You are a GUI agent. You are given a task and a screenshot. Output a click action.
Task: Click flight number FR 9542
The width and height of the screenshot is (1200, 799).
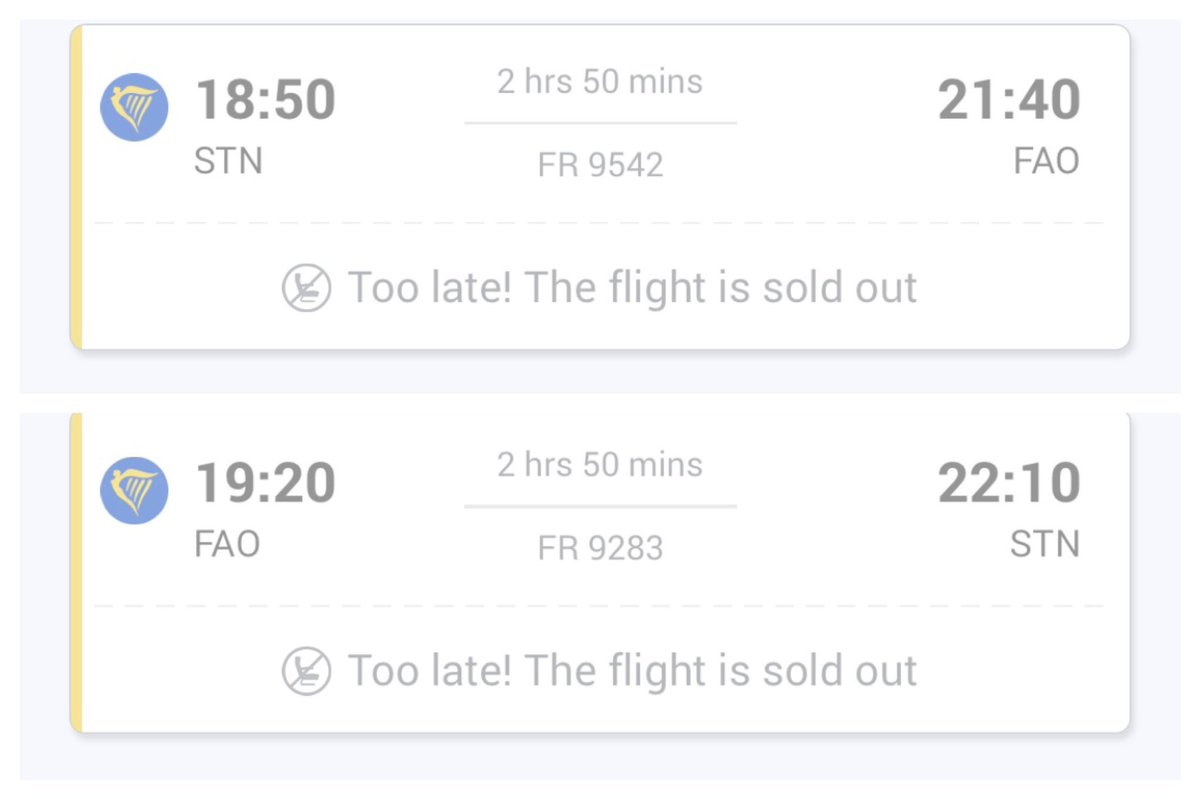600,165
